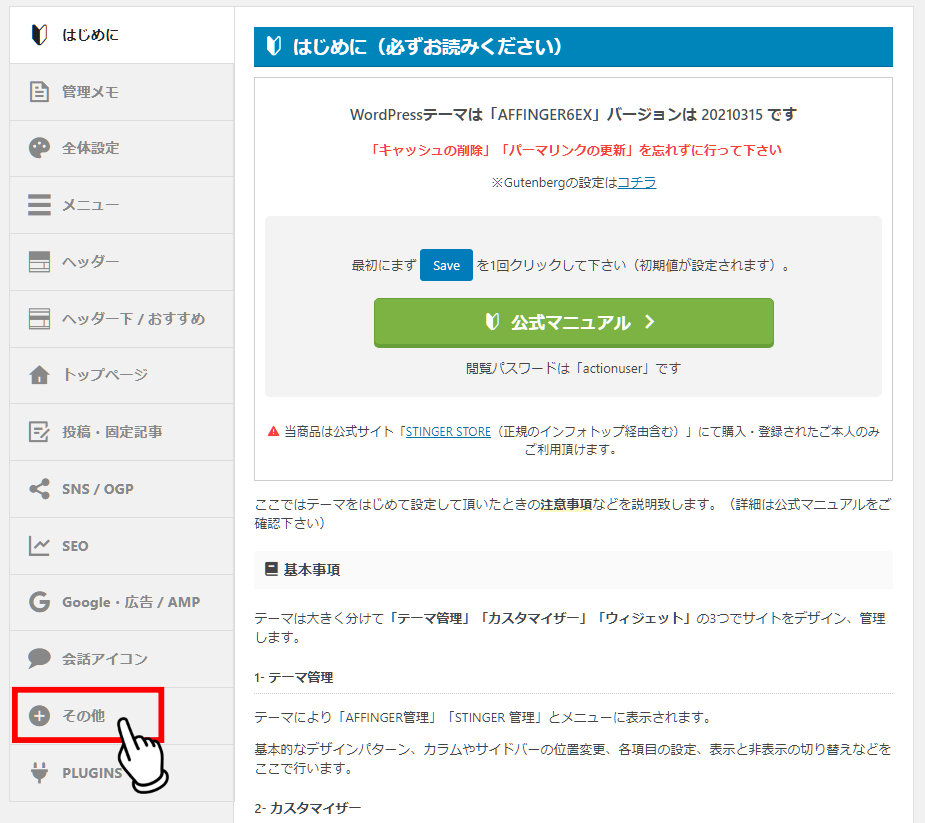Viewport: 925px width, 823px height.
Task: Go to the ヘッダー tab
Action: pyautogui.click(x=122, y=262)
